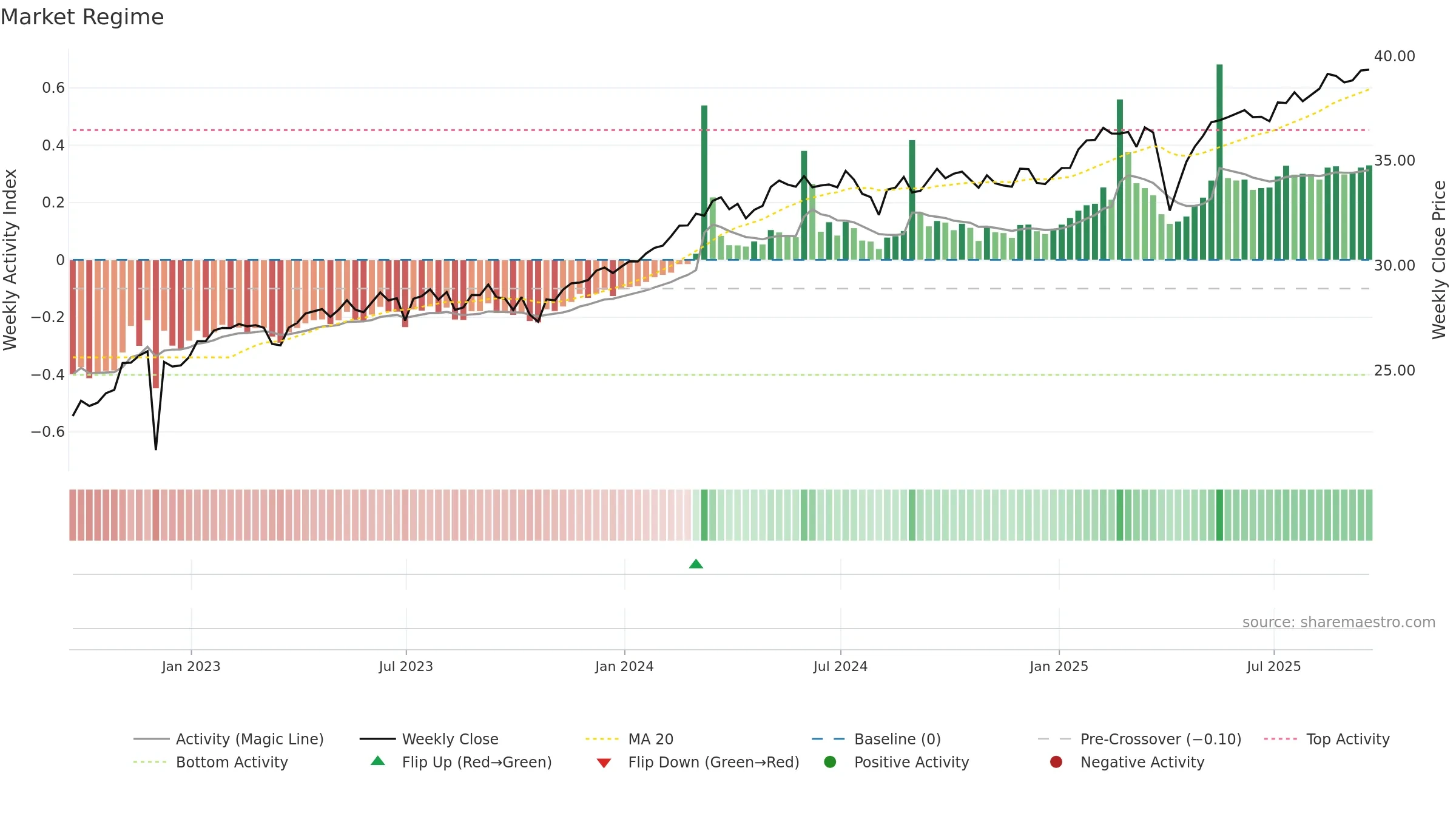The height and width of the screenshot is (819, 1456).
Task: Toggle the Flip Down (Green→Red) legend entry
Action: 698,762
